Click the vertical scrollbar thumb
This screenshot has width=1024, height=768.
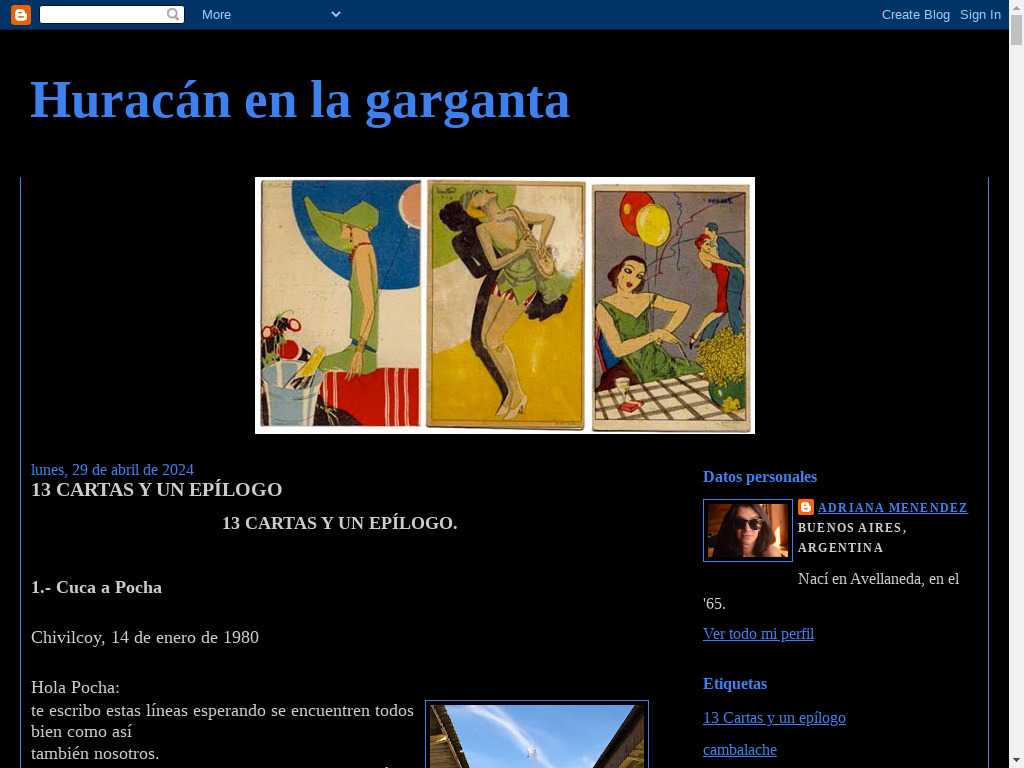pos(1016,29)
